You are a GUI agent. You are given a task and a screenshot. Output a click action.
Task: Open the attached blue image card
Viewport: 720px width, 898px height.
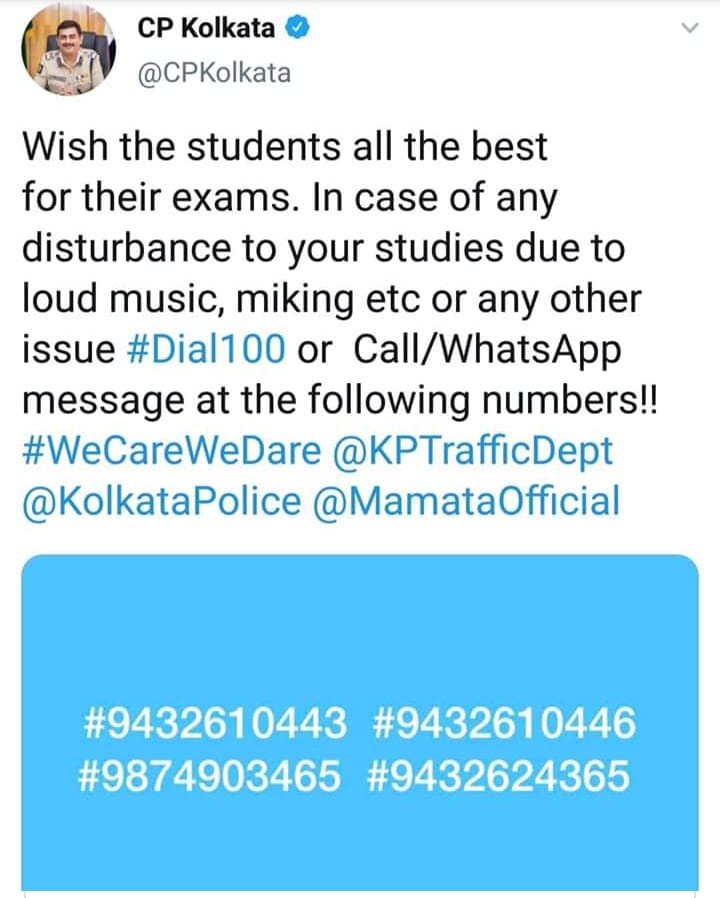[360, 723]
